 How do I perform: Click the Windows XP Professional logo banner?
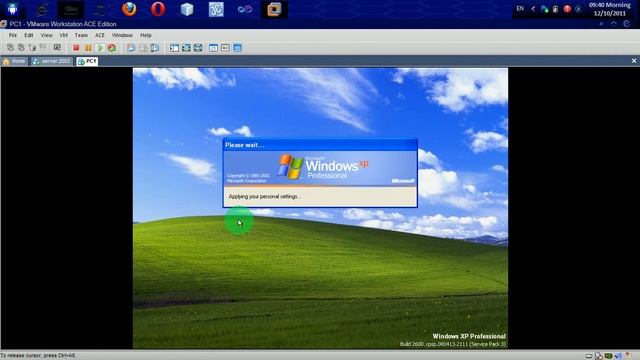point(320,168)
